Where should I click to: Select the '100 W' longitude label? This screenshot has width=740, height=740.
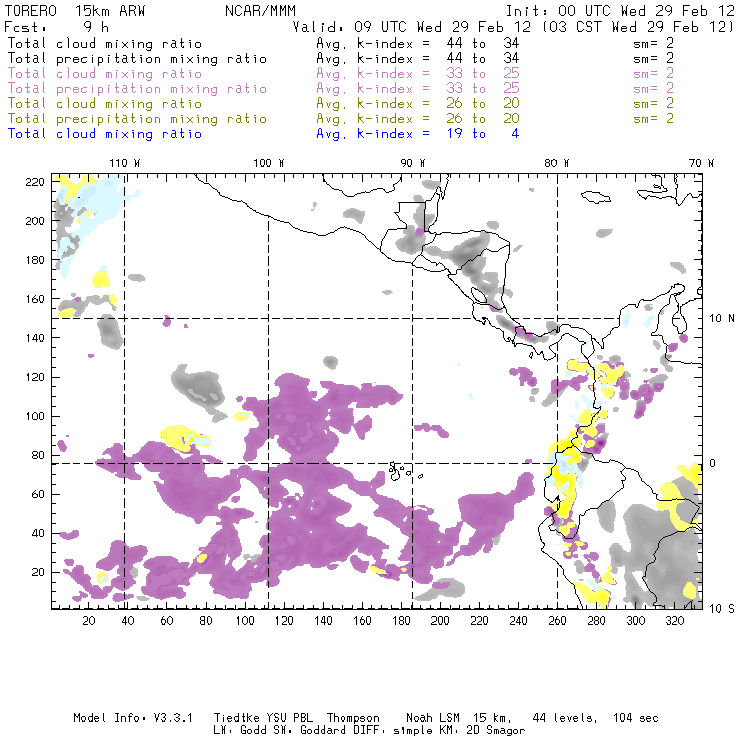click(269, 163)
